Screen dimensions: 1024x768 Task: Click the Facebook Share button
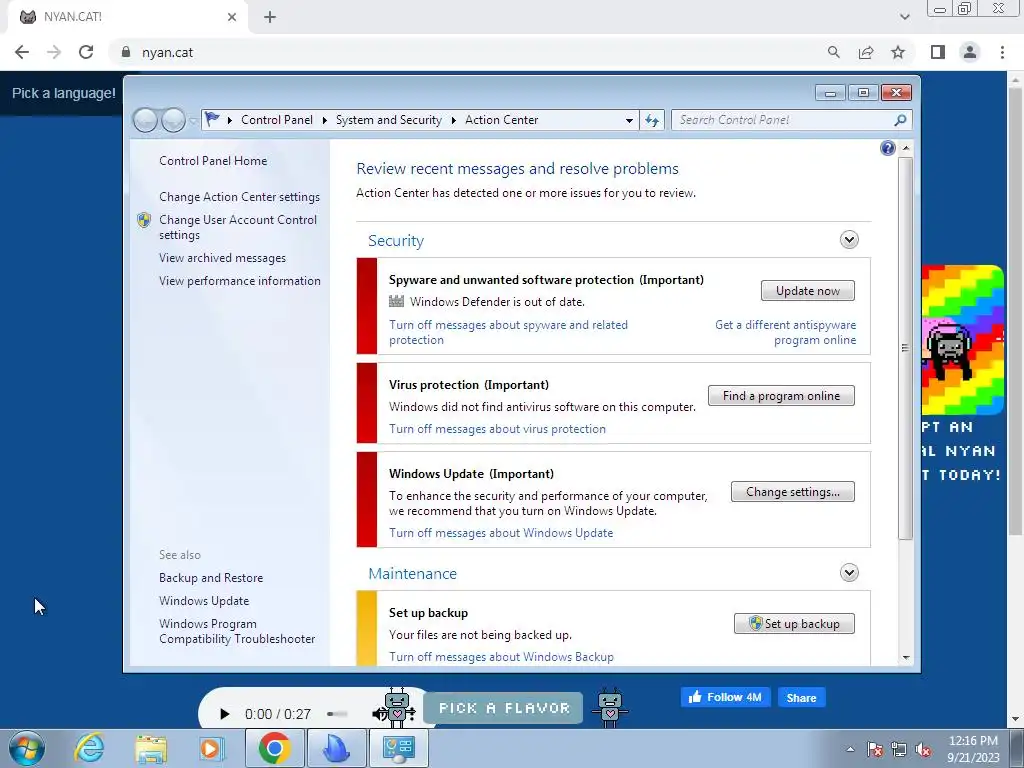[801, 697]
